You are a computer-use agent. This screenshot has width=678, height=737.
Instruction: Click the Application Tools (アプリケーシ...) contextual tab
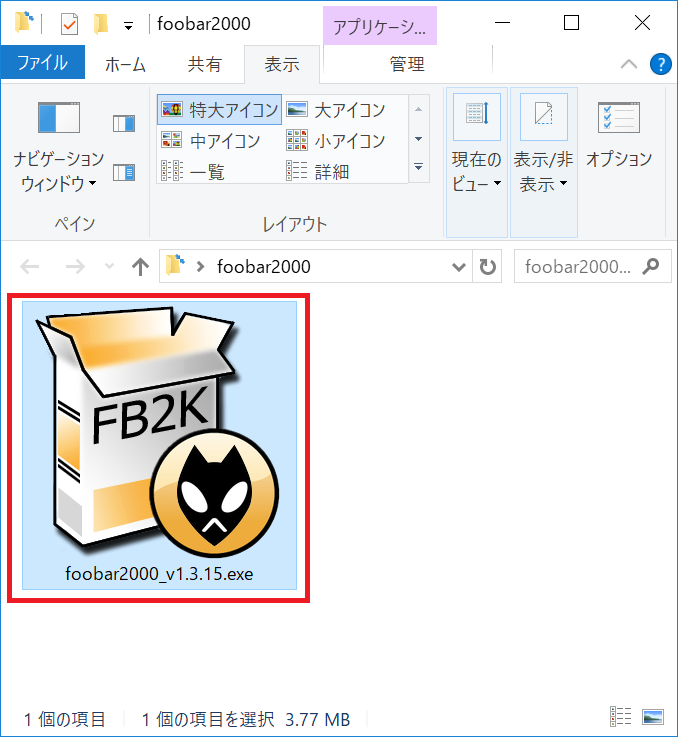[x=380, y=26]
